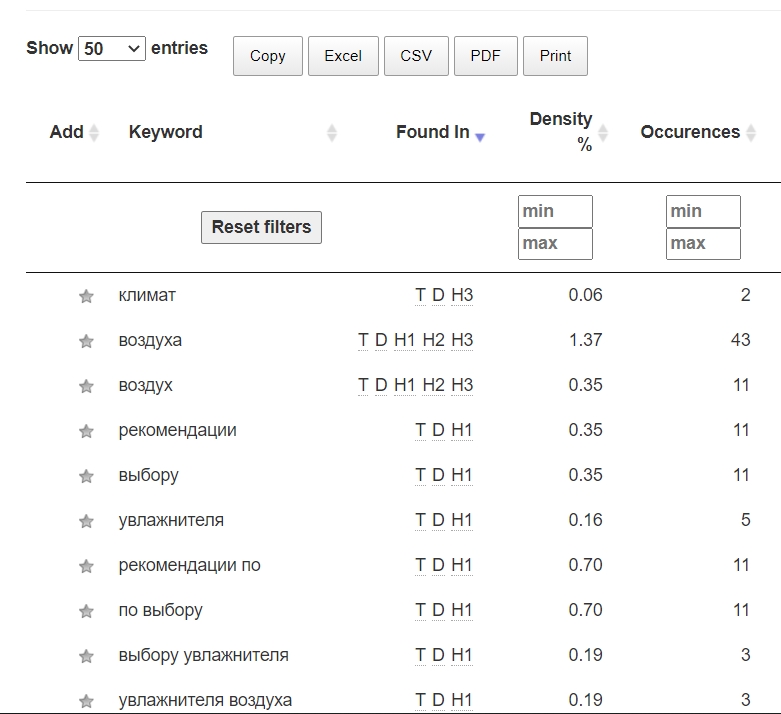Star the увлажнителя keyword

click(86, 521)
